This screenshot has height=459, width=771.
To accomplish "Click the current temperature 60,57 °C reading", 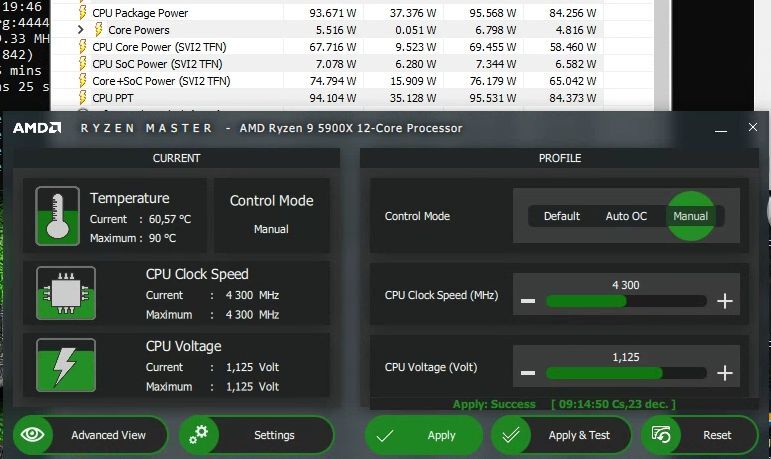I will point(170,219).
